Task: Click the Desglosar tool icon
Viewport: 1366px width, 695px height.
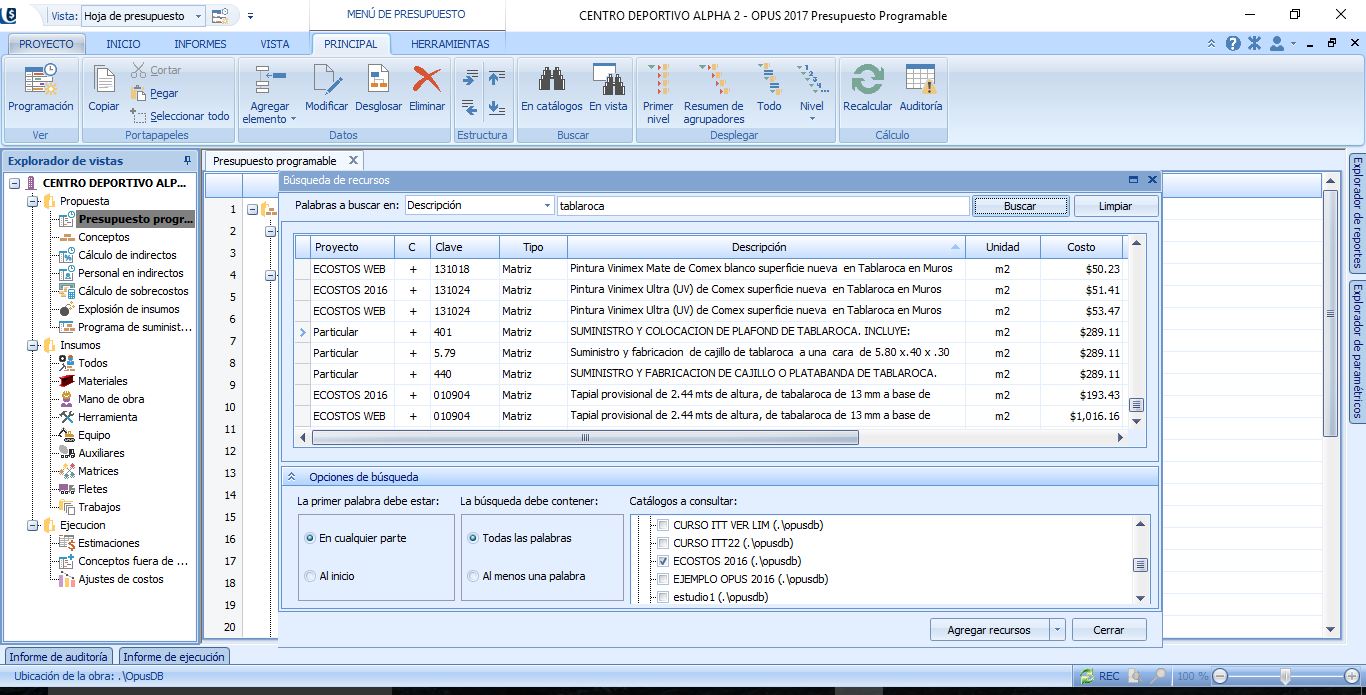Action: click(378, 82)
